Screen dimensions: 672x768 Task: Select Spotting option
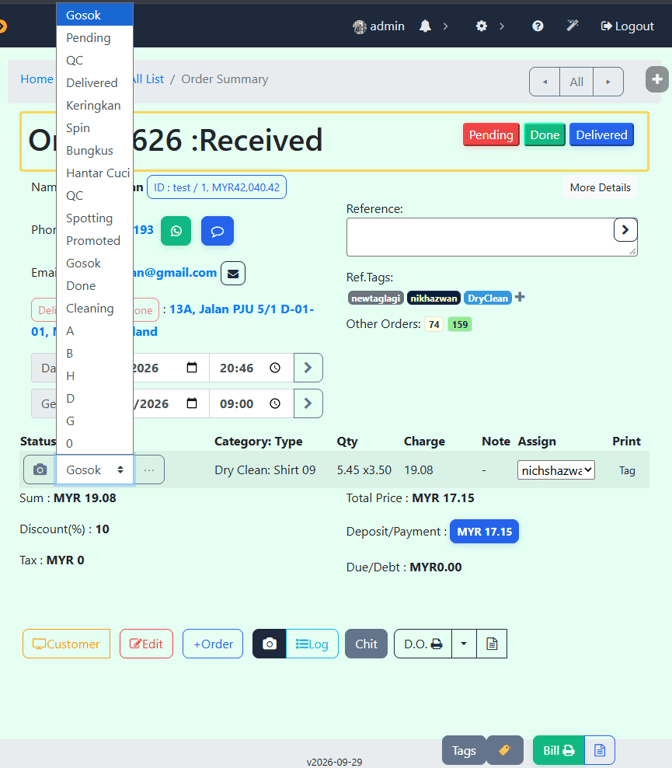[x=95, y=218]
